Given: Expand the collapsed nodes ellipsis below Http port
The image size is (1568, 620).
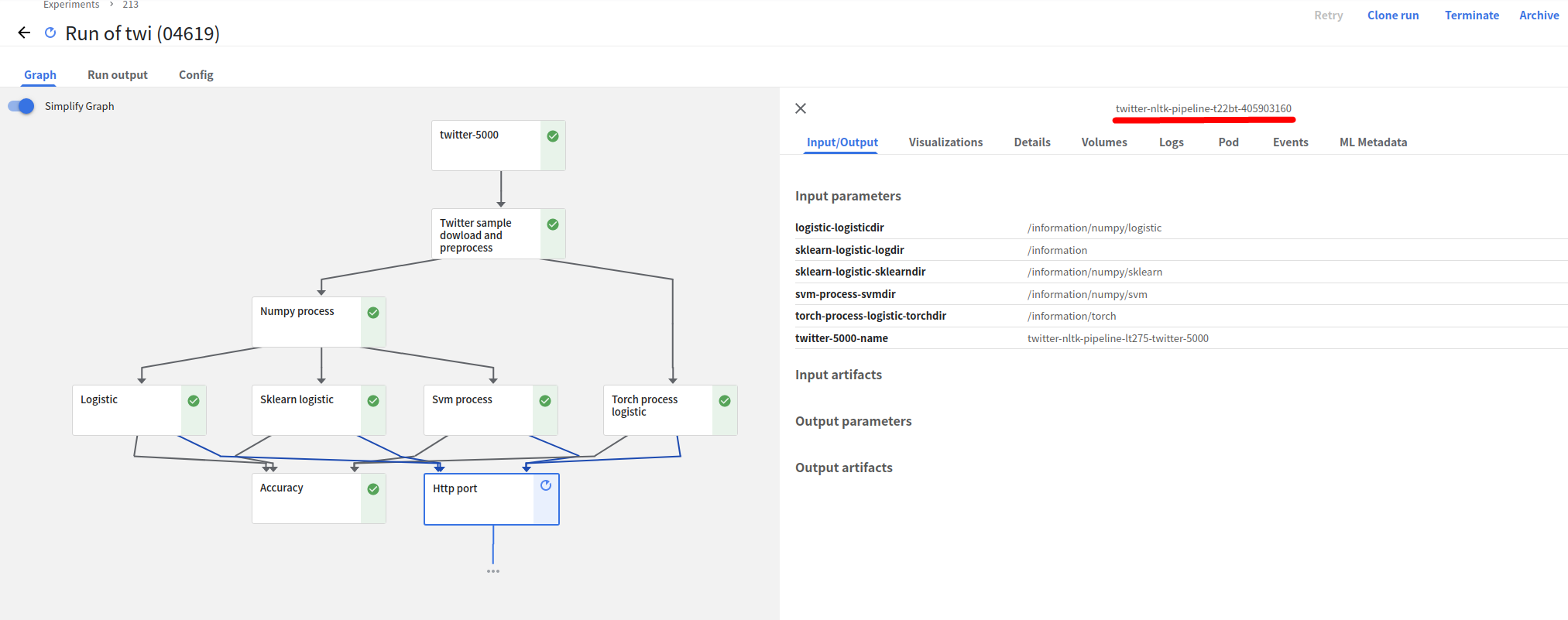Looking at the screenshot, I should 493,571.
